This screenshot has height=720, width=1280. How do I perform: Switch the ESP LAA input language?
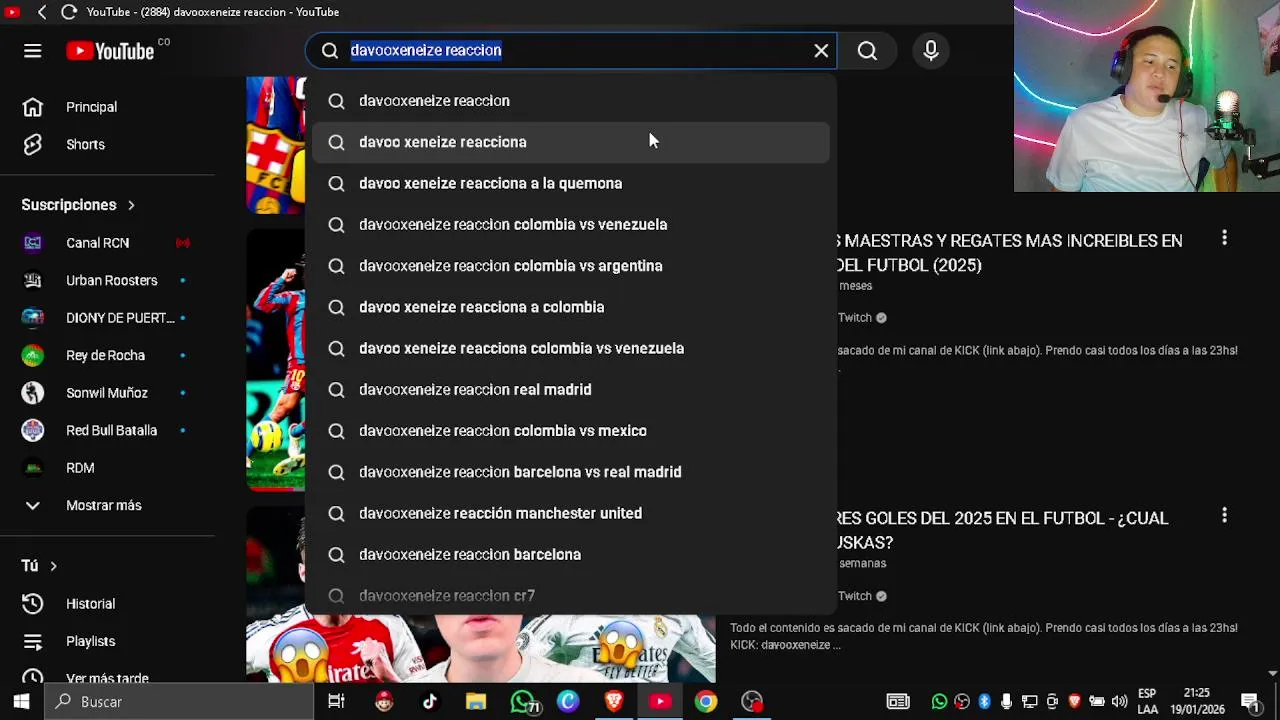pos(1147,702)
